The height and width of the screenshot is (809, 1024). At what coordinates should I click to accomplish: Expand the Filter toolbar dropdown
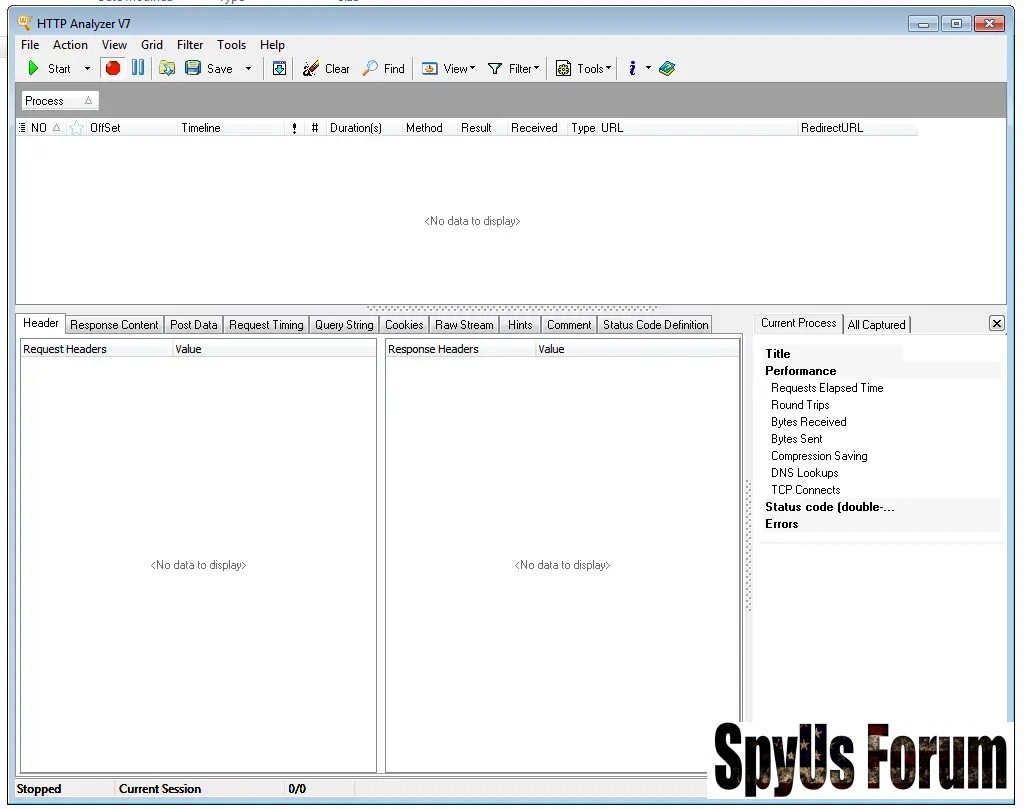pyautogui.click(x=514, y=69)
